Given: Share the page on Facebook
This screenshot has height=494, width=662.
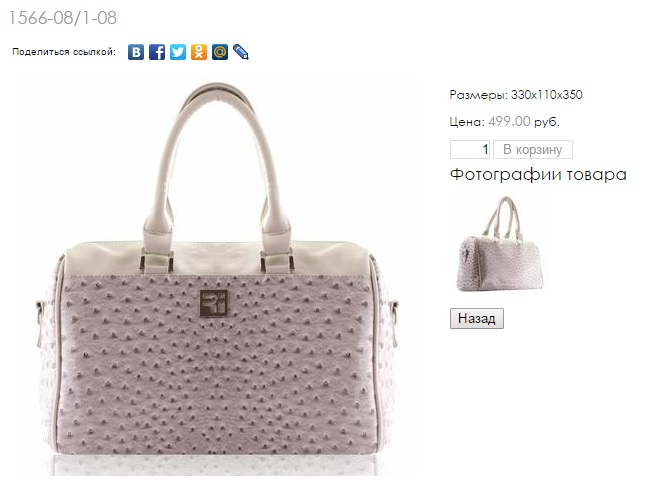Looking at the screenshot, I should click(x=157, y=52).
